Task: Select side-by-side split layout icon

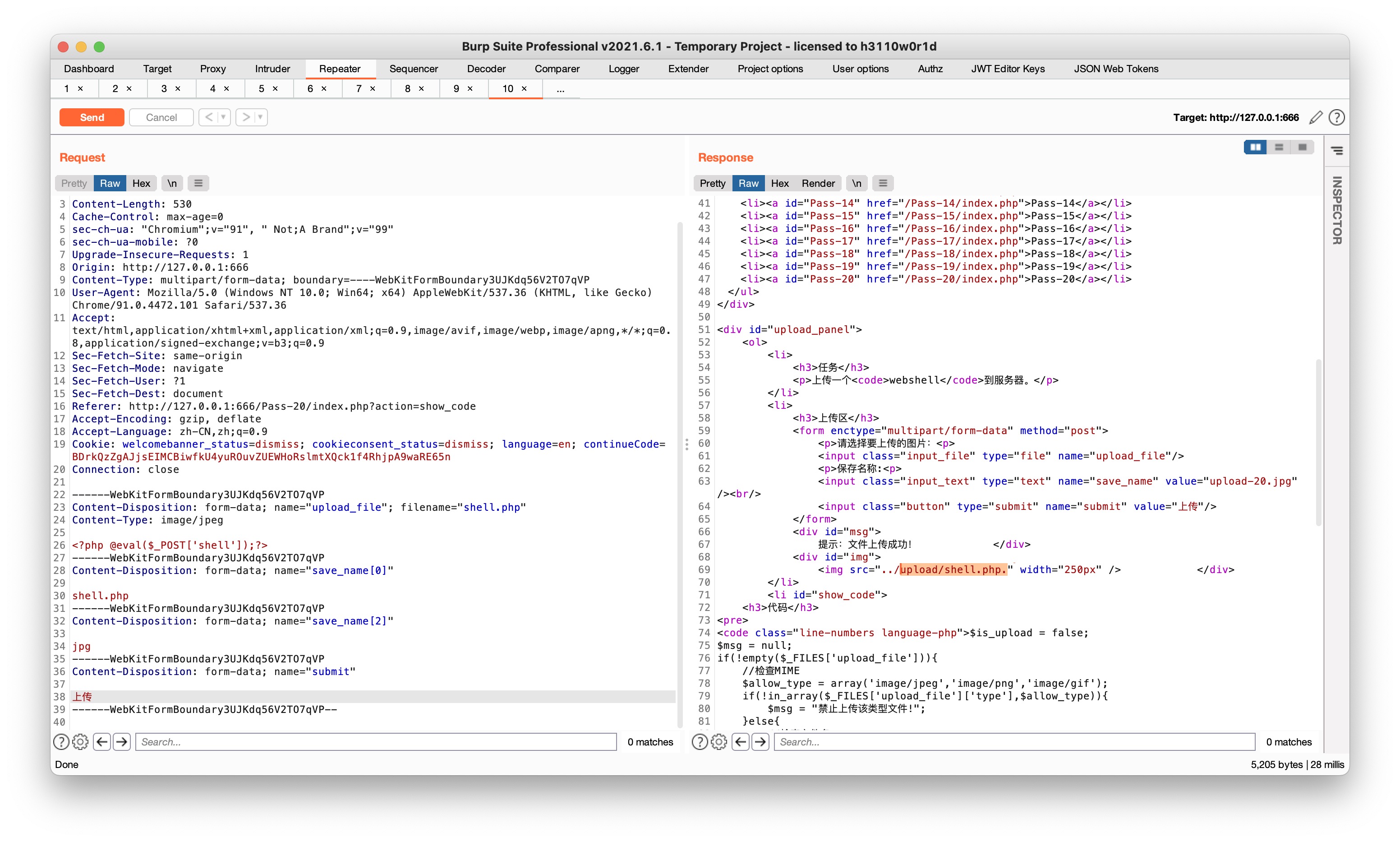Action: click(x=1255, y=148)
